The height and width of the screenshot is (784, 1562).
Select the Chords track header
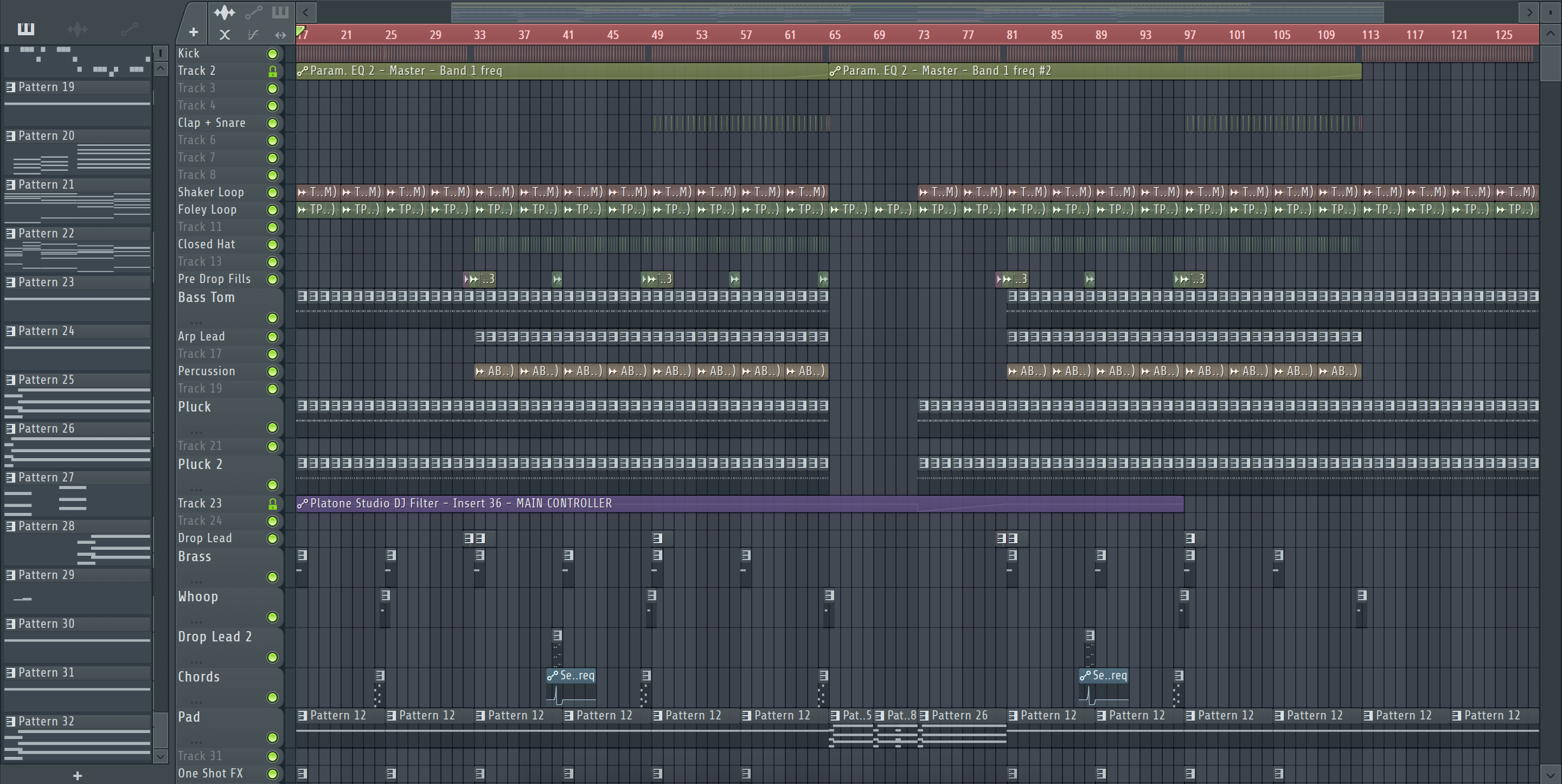(x=229, y=687)
